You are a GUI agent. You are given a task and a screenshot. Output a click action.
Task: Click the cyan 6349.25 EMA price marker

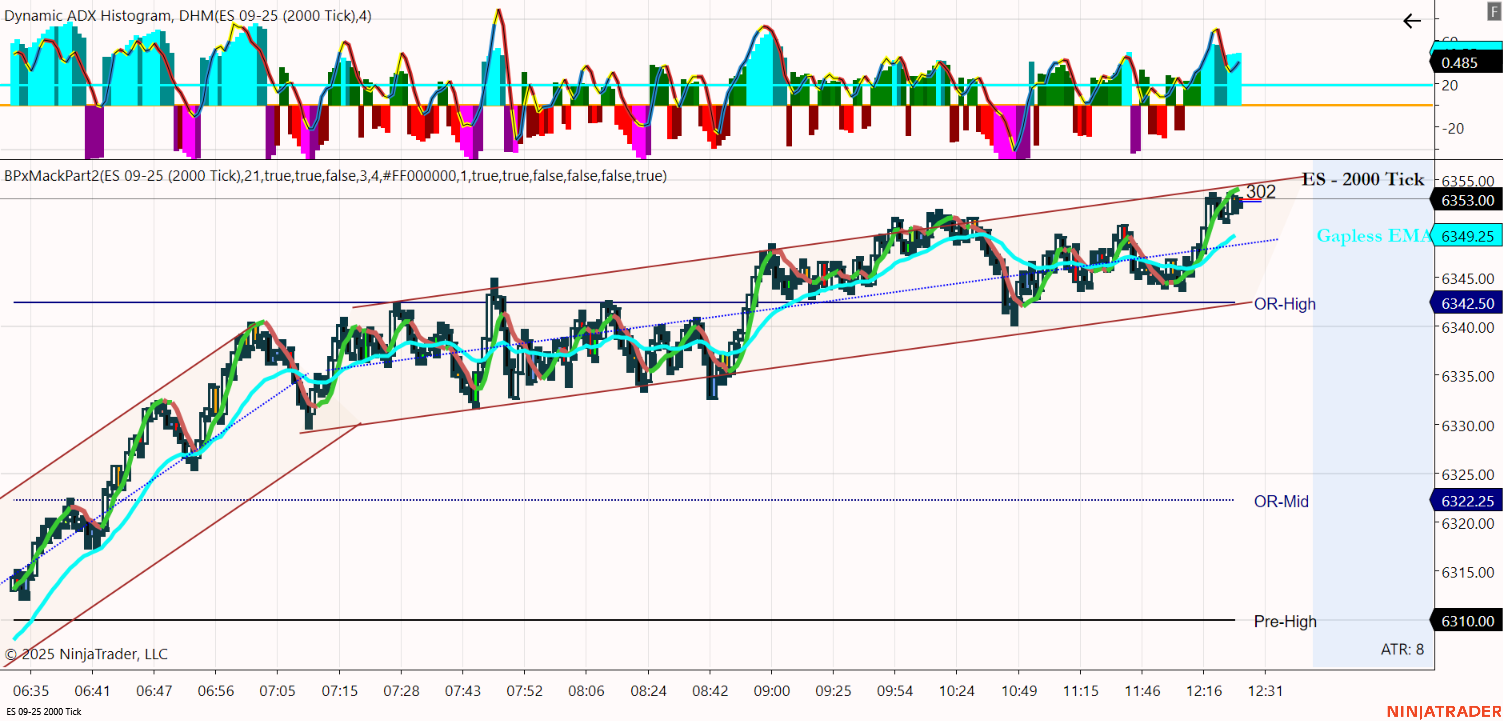coord(1467,236)
